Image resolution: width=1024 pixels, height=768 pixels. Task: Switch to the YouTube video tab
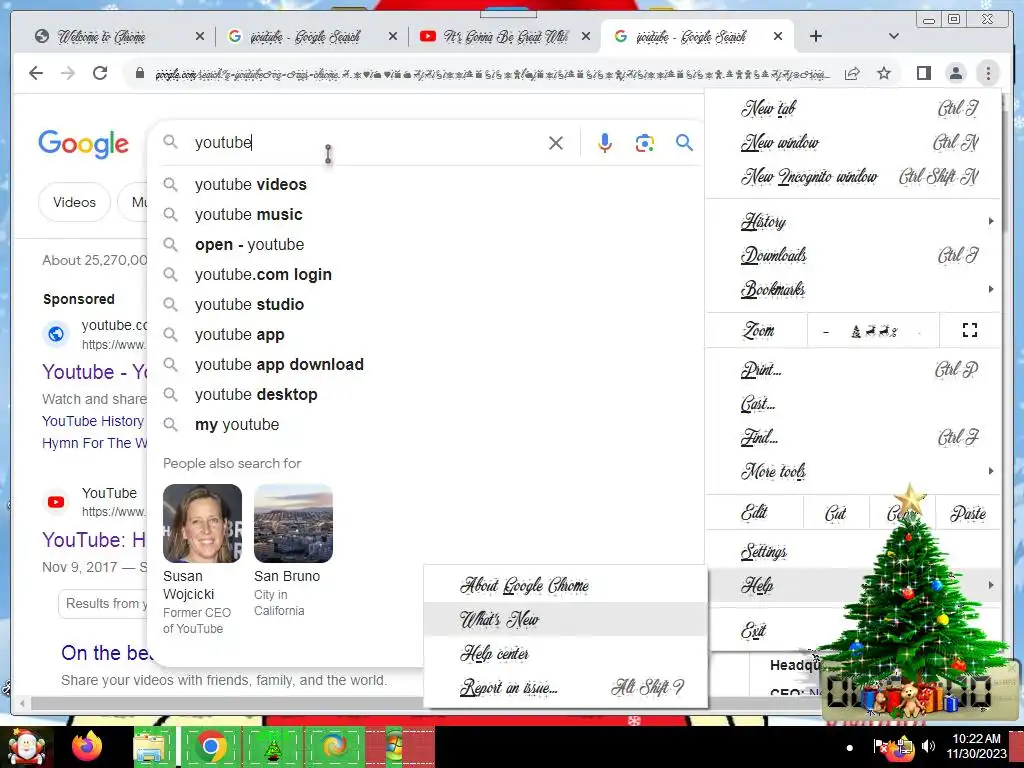tap(505, 37)
